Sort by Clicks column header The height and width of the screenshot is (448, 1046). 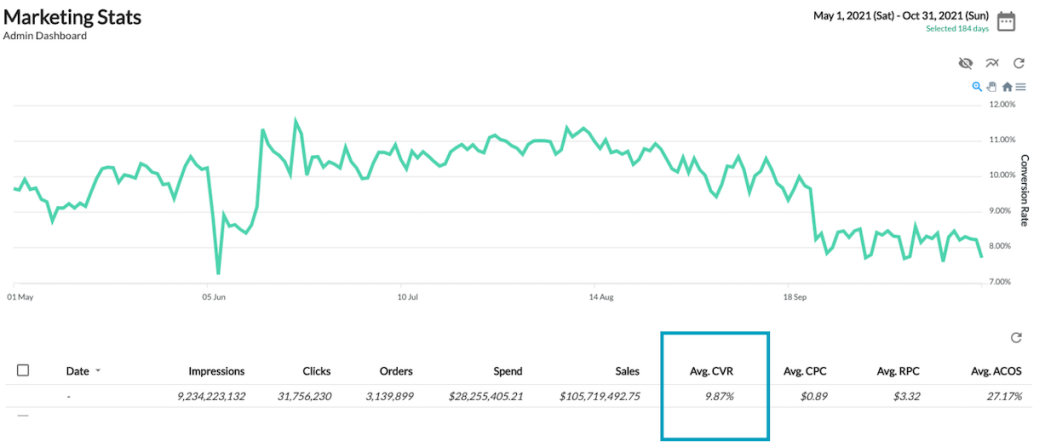318,371
